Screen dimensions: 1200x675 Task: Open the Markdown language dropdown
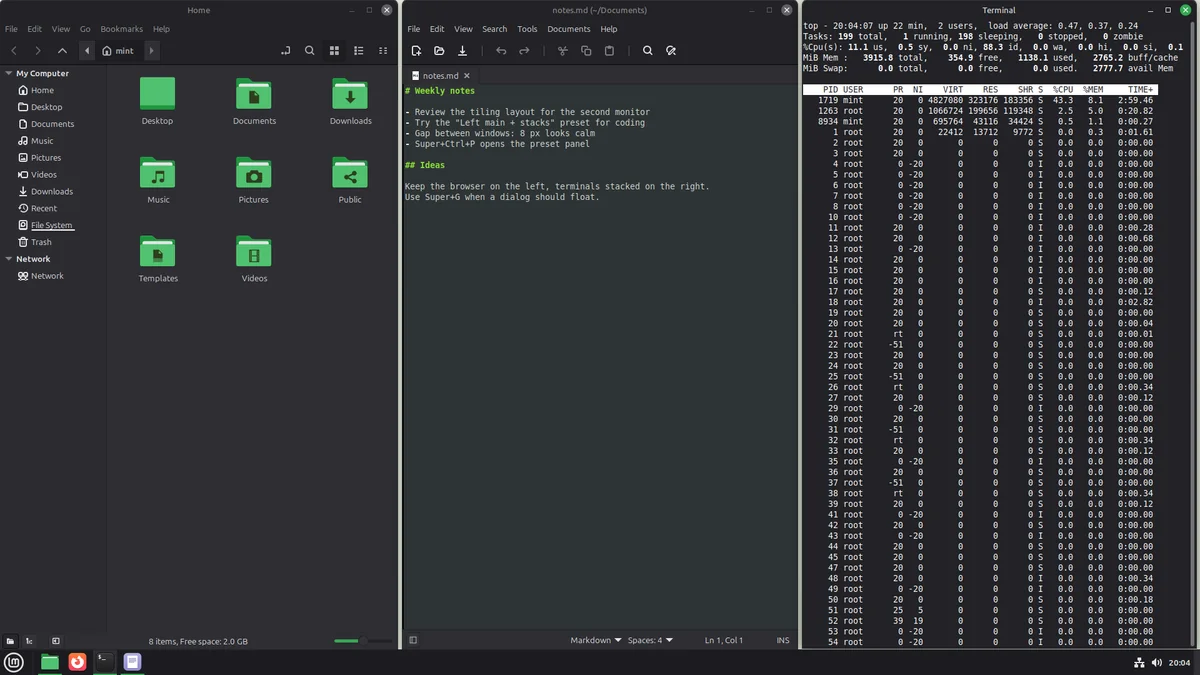click(596, 640)
